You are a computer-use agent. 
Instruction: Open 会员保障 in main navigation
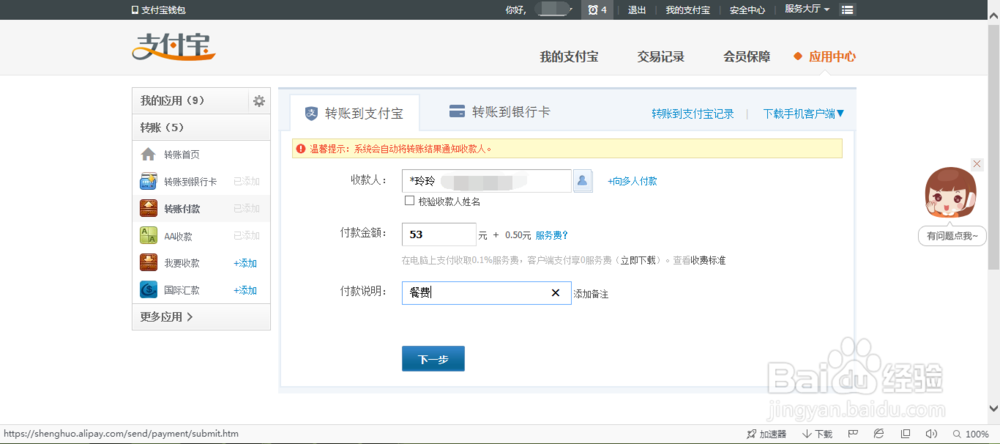point(747,56)
